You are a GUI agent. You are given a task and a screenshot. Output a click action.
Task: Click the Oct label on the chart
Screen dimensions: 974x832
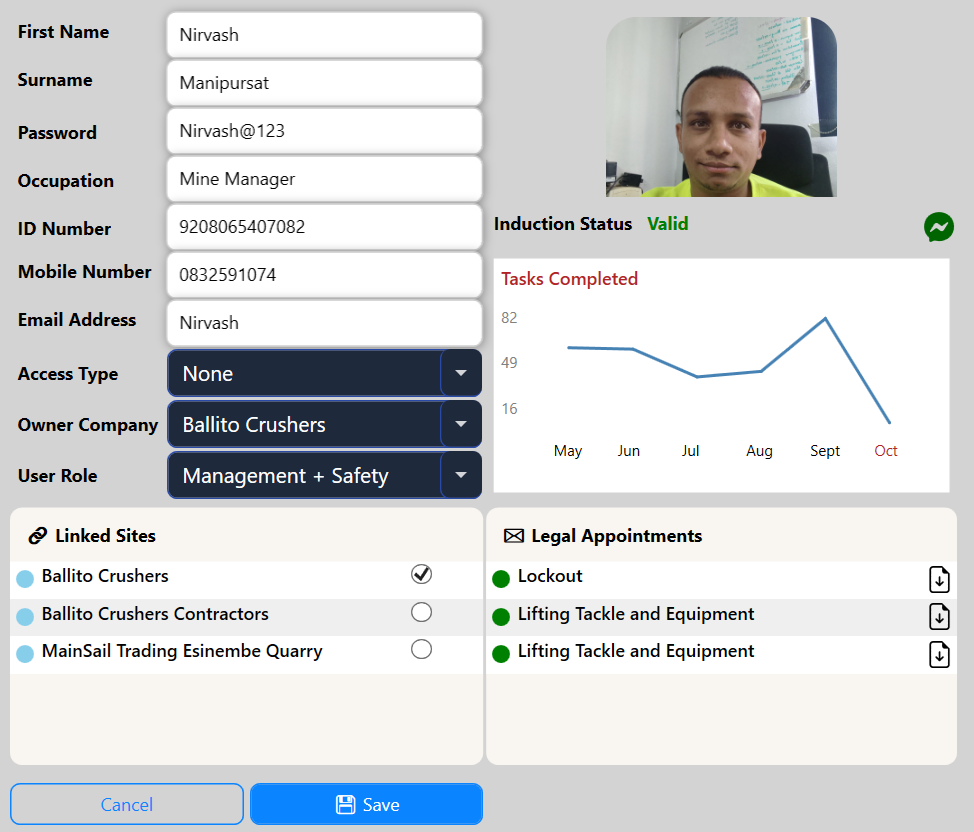coord(886,450)
